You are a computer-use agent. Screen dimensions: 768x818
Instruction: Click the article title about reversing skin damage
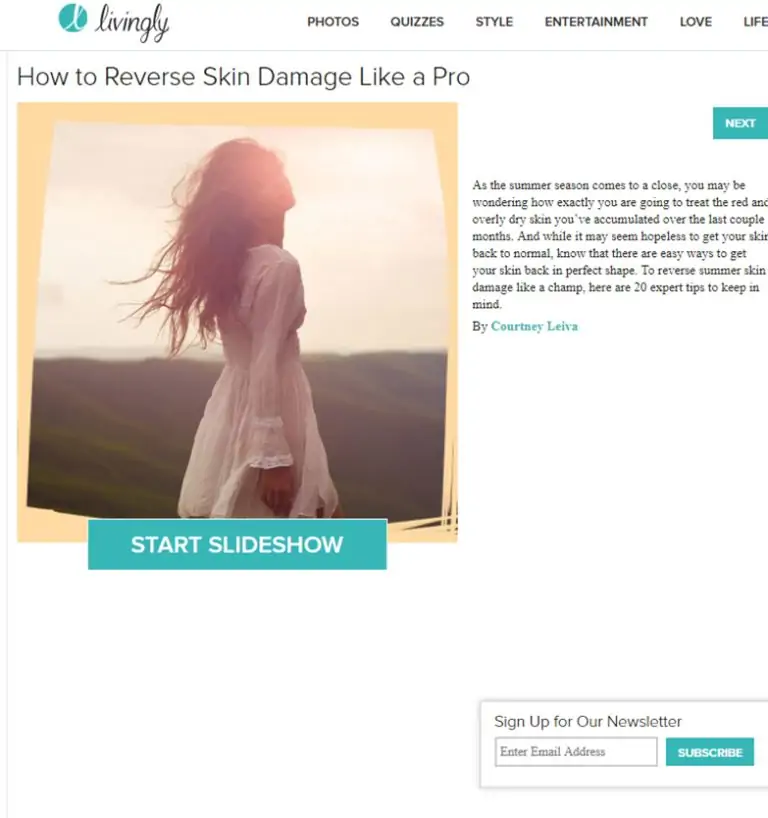point(243,77)
